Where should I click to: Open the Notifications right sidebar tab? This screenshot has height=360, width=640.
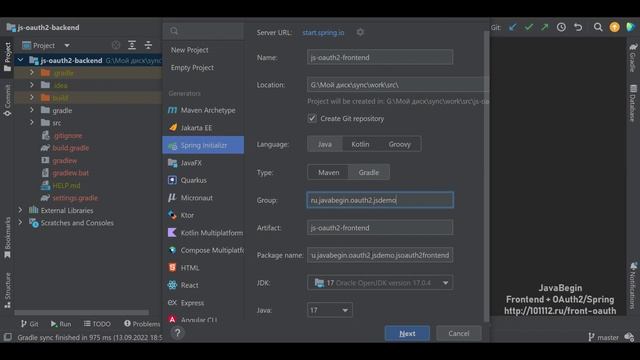tap(633, 285)
